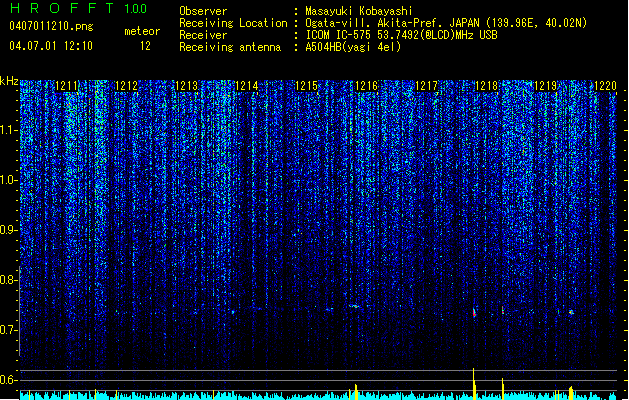
Task: Click the 1214 time marker
Action: coord(246,86)
